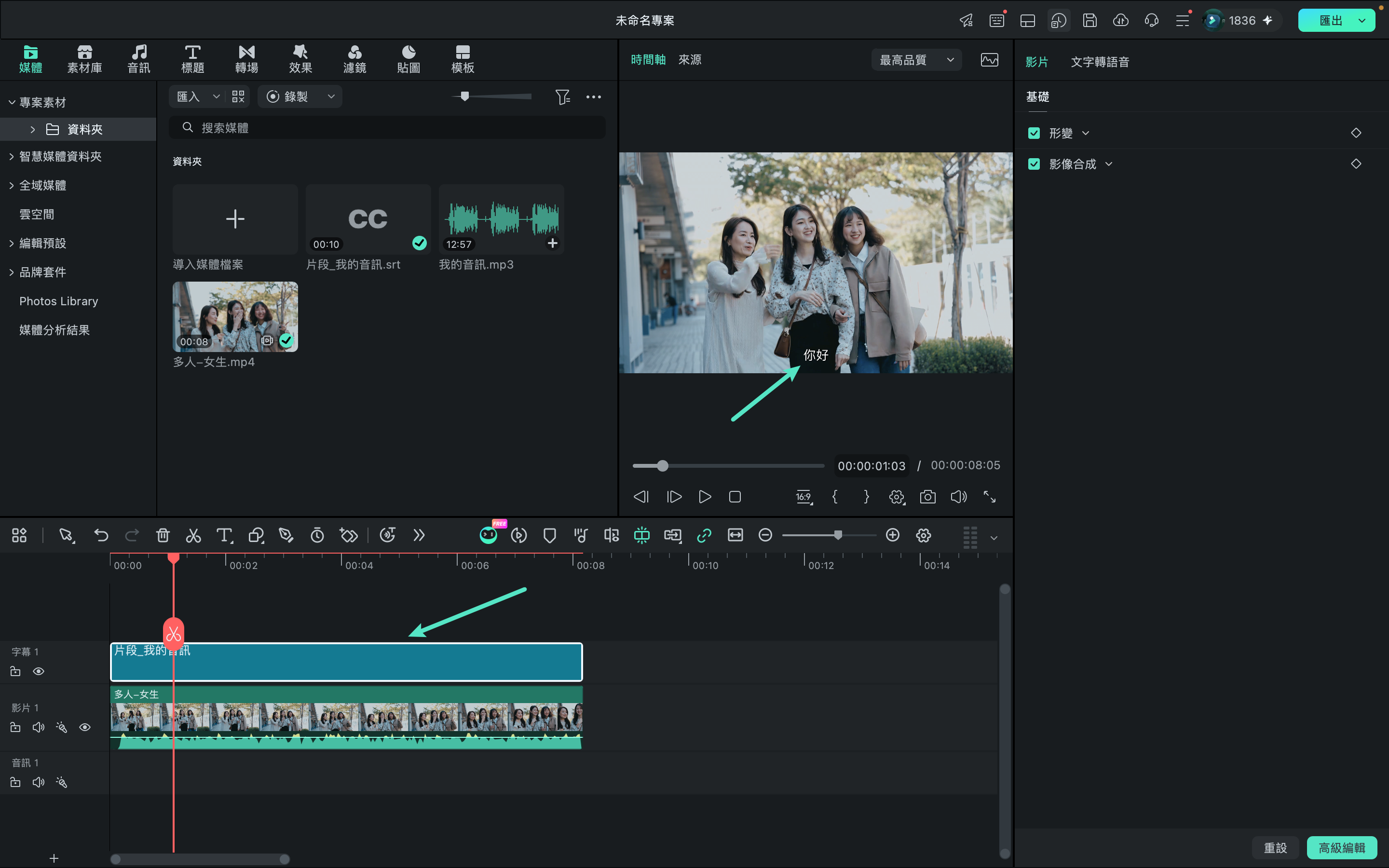Screen dimensions: 1389x868
Task: Mute the 影片 1 track
Action: [x=39, y=727]
